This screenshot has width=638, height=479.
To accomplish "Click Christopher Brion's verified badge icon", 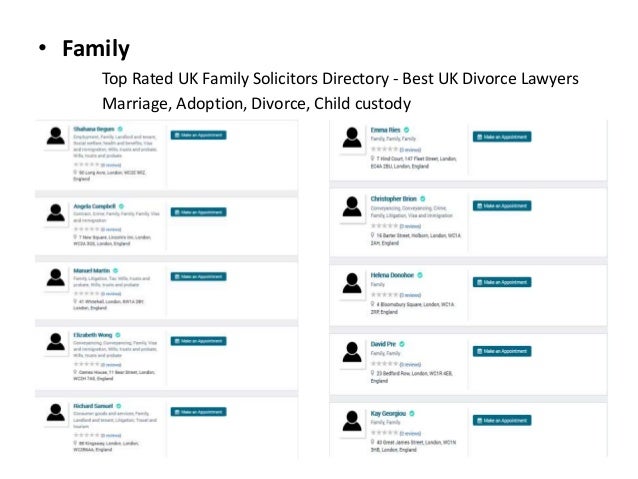I will pyautogui.click(x=423, y=199).
